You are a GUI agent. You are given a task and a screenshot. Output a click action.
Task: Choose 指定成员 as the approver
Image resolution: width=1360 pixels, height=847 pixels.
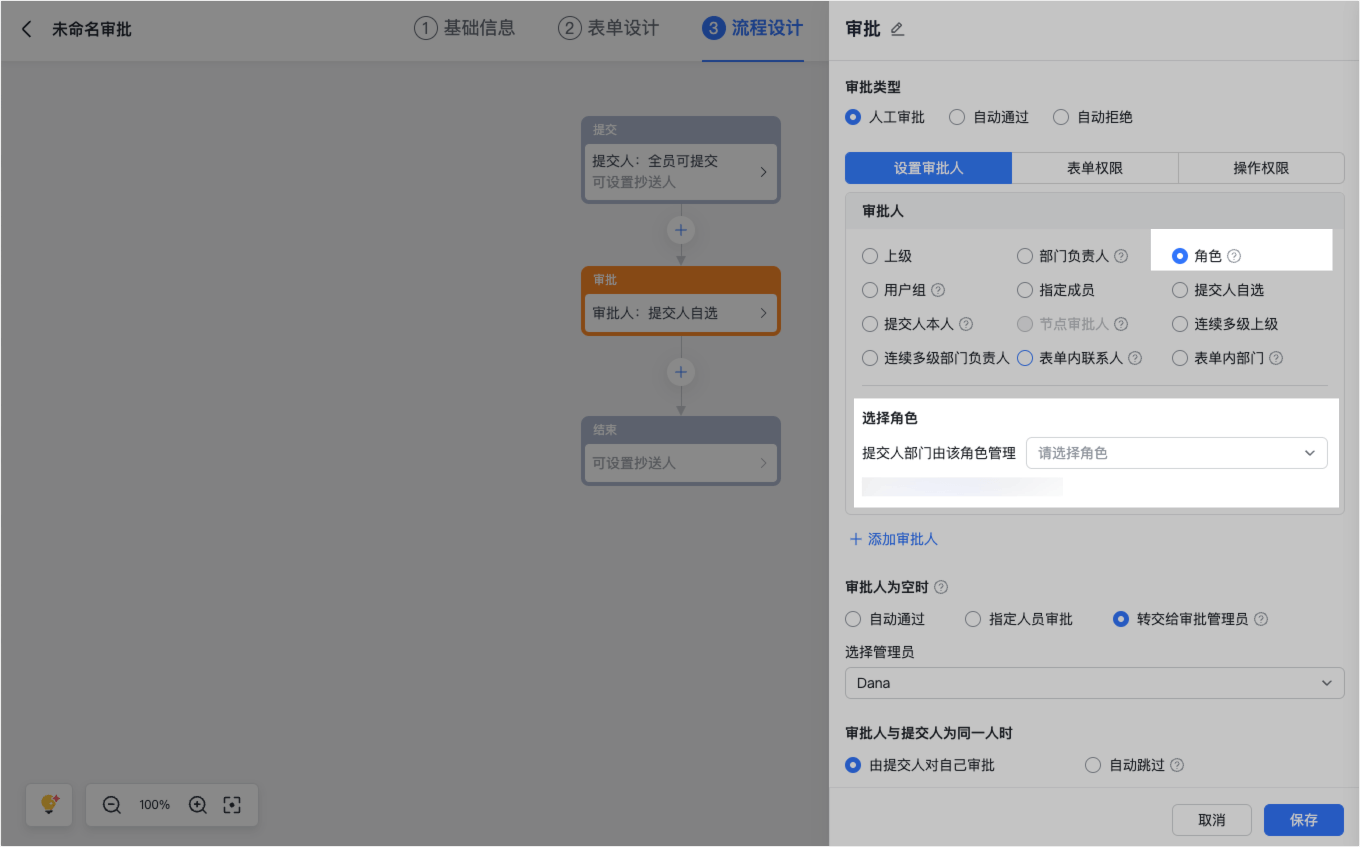1025,290
